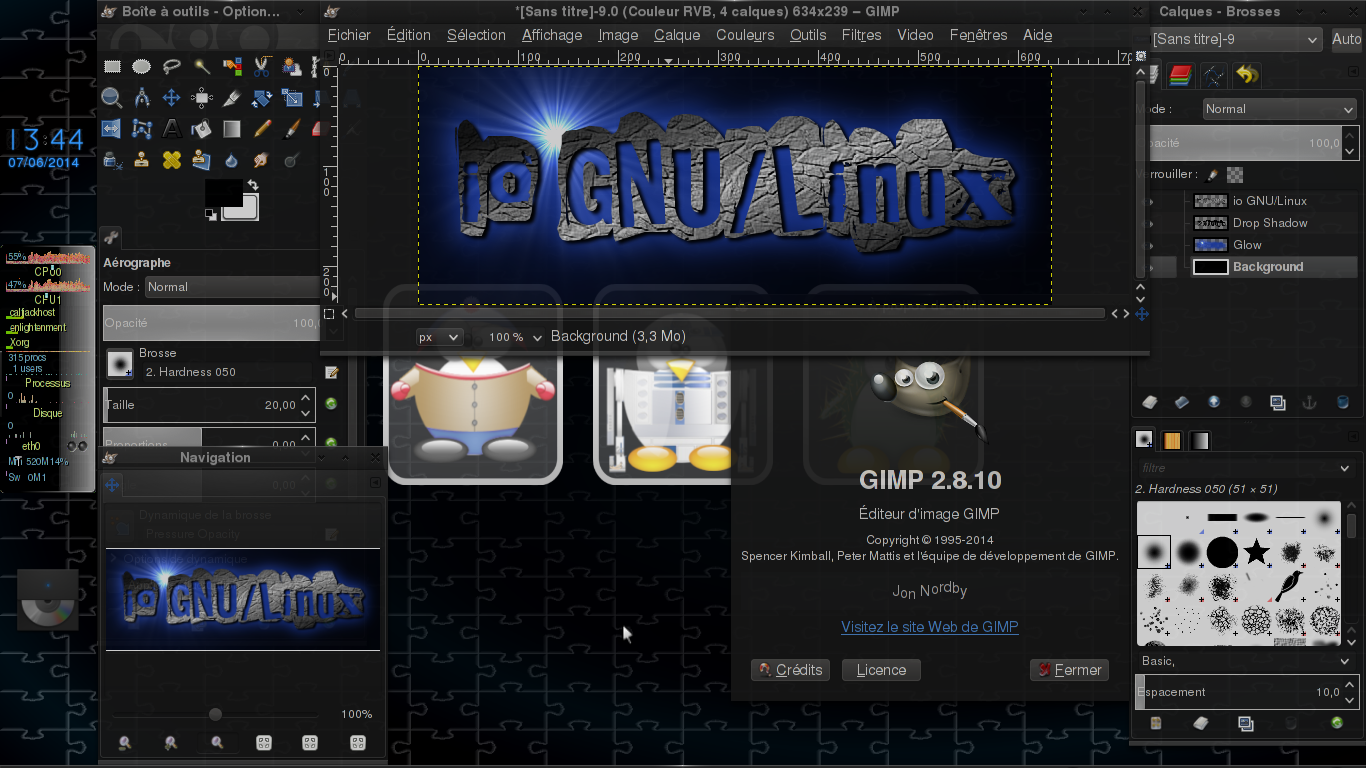This screenshot has height=768, width=1366.
Task: Click the Licence button
Action: [x=881, y=670]
